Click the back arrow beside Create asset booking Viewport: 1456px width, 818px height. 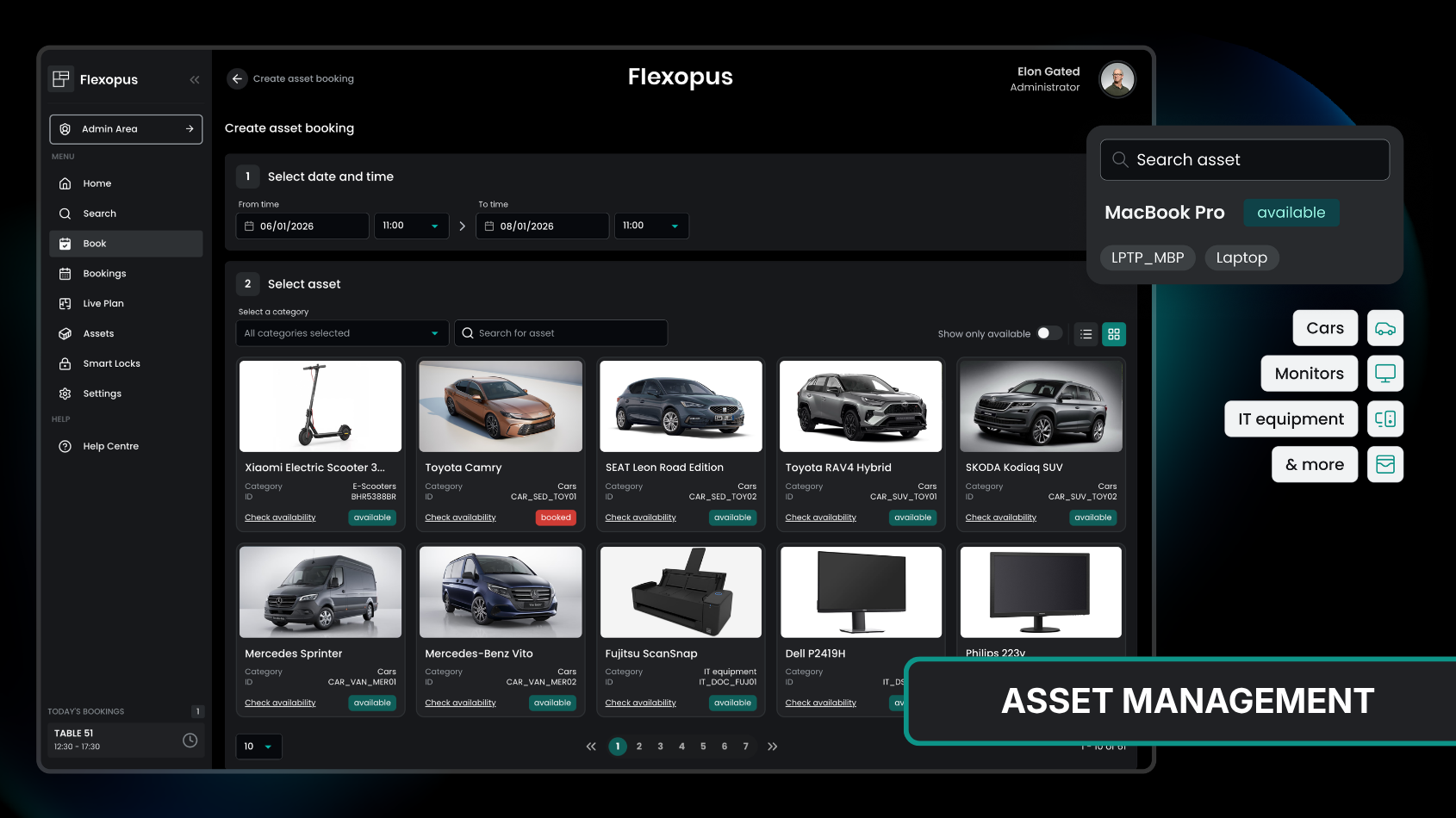(236, 78)
